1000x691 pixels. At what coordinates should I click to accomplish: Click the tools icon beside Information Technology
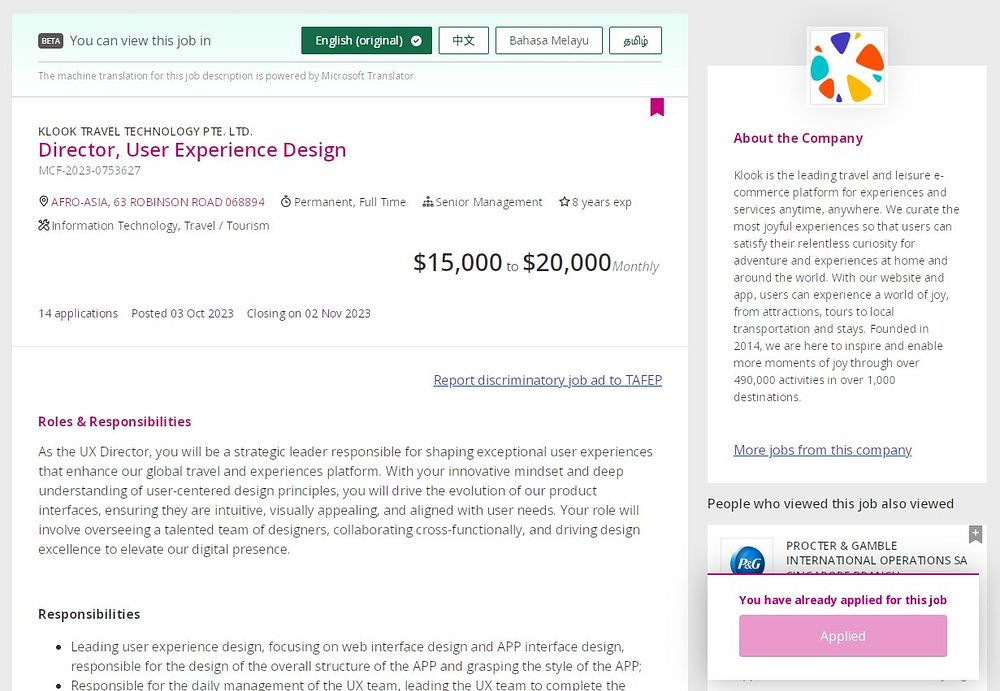click(x=44, y=225)
